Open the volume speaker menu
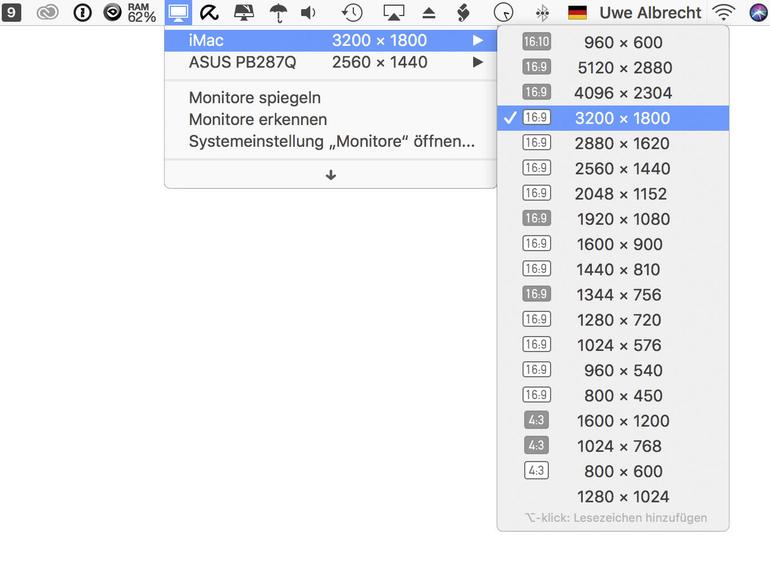Viewport: 770px width, 578px height. click(308, 13)
